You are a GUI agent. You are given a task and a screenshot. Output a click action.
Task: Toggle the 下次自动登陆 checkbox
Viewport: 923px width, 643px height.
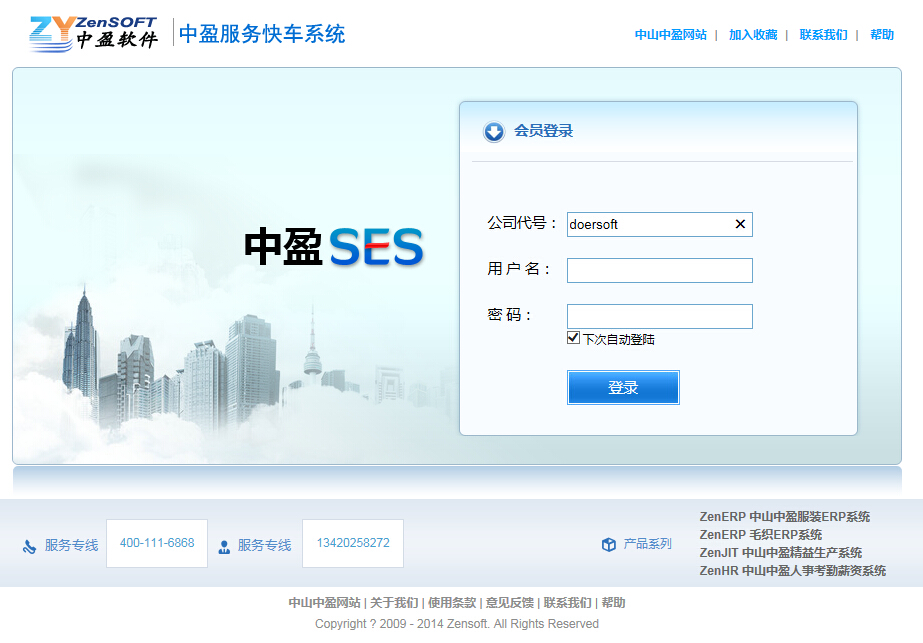(573, 337)
